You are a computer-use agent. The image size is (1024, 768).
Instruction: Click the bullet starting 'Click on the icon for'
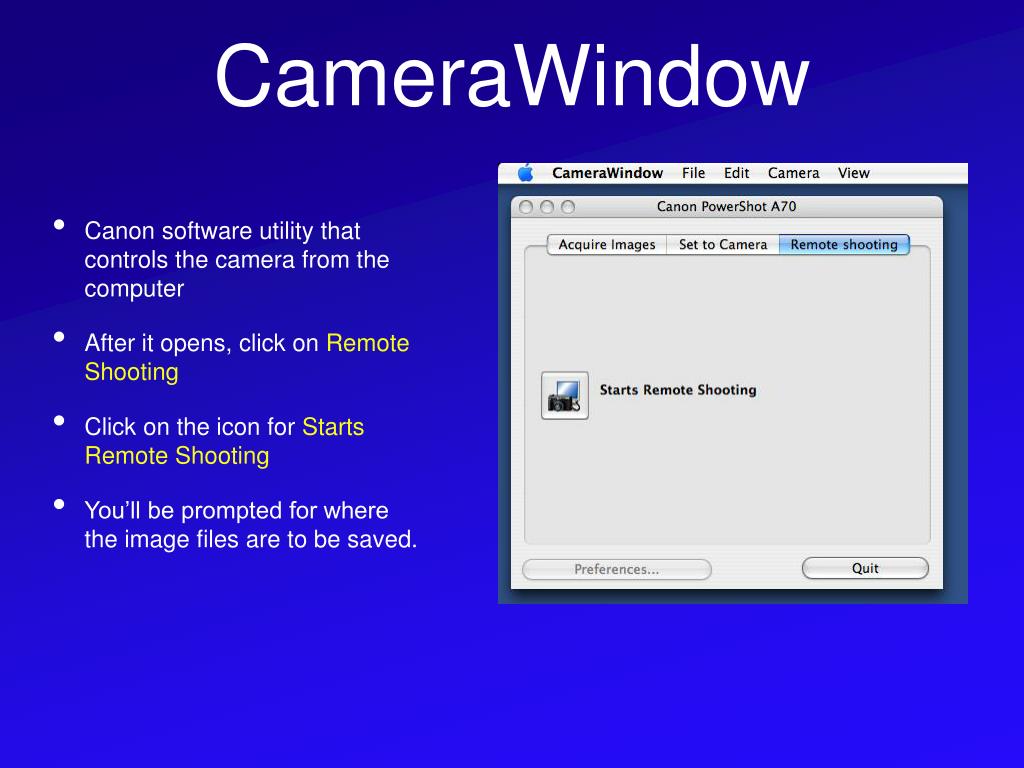pos(224,441)
